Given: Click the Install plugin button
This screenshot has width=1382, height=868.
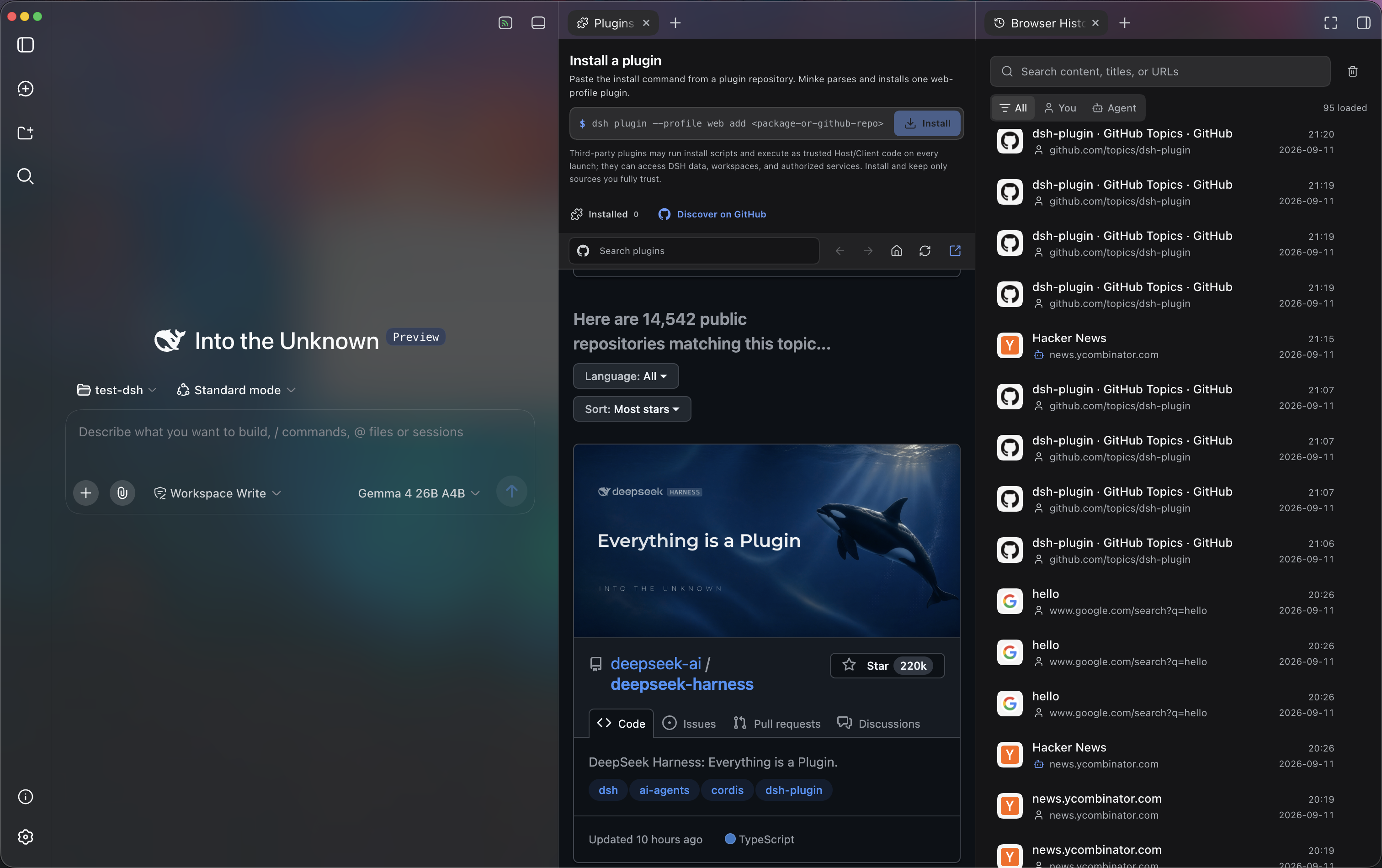Looking at the screenshot, I should (x=927, y=123).
